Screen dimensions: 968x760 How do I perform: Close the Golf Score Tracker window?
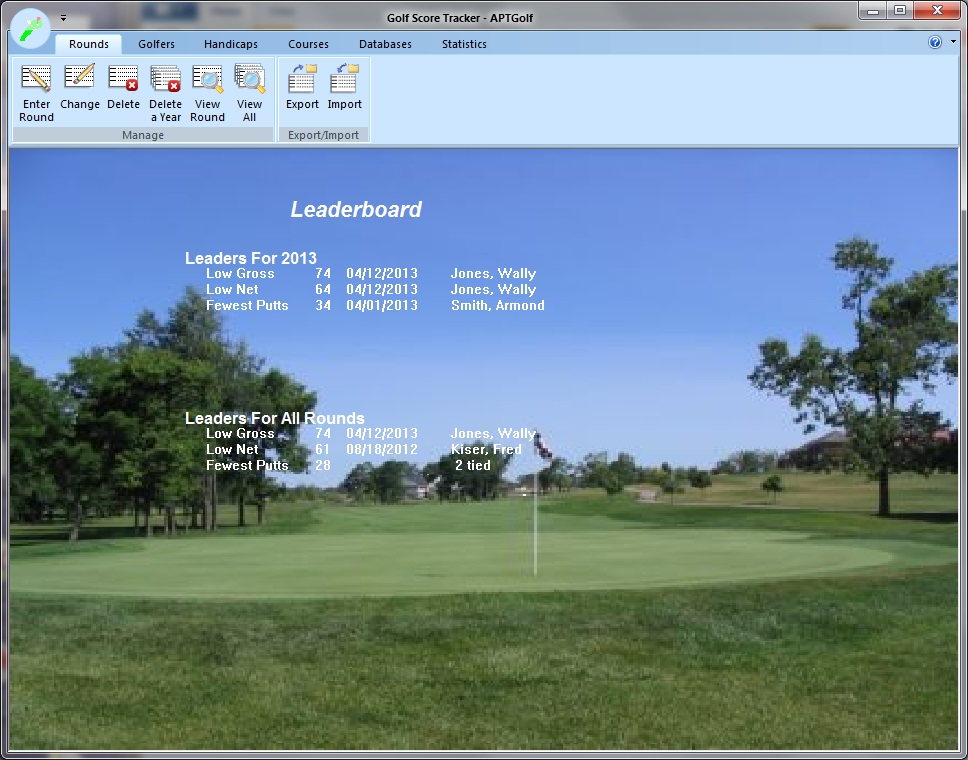937,11
